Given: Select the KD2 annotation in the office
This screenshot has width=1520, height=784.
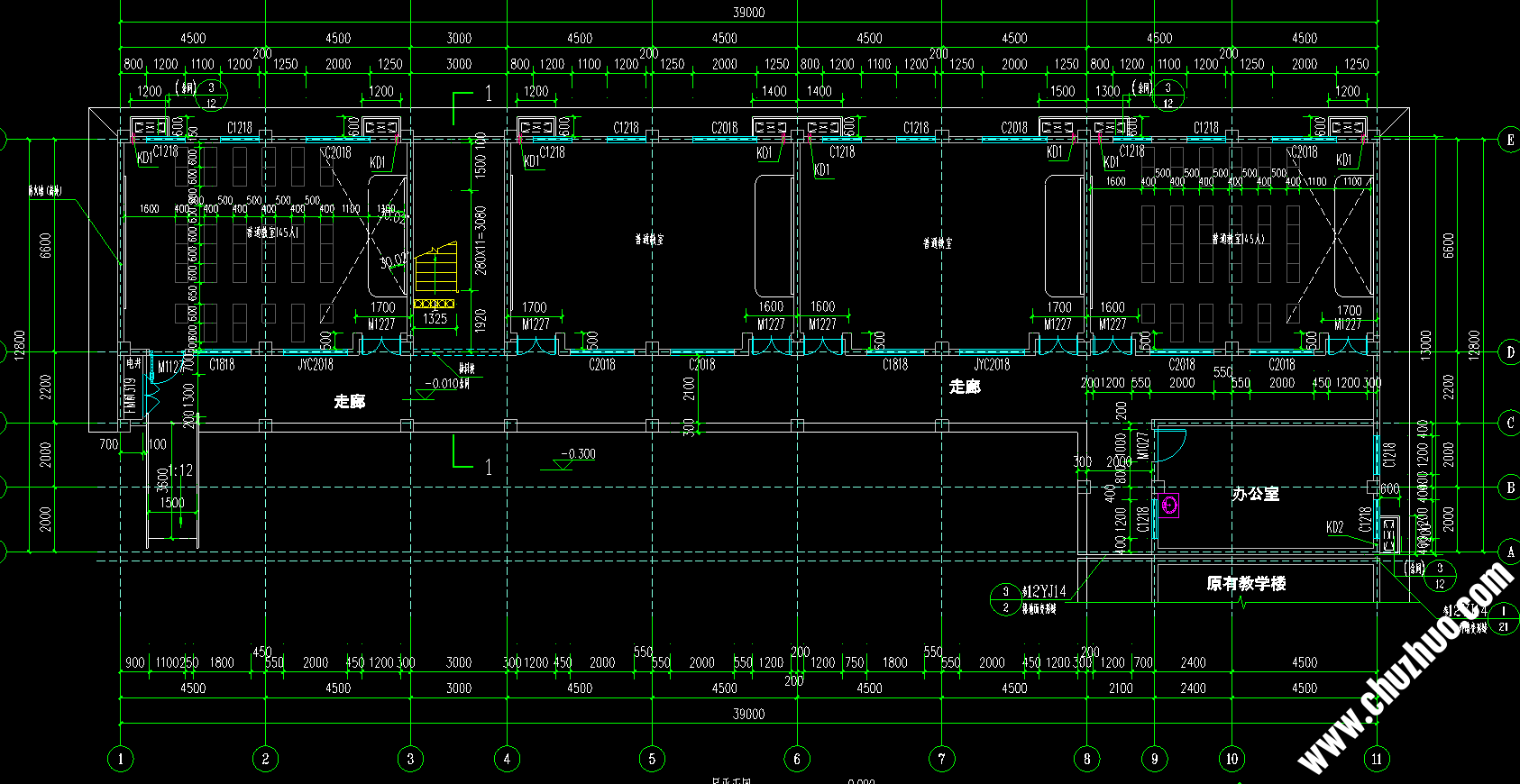Looking at the screenshot, I should [1335, 527].
